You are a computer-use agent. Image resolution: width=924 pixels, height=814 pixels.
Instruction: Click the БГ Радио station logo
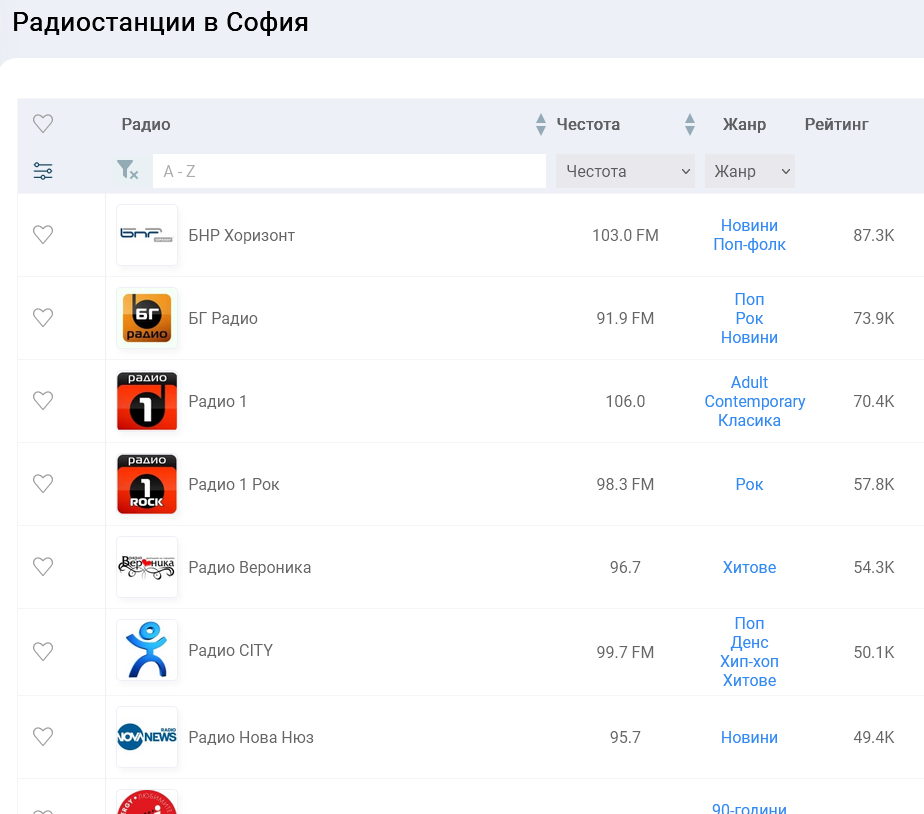point(147,318)
